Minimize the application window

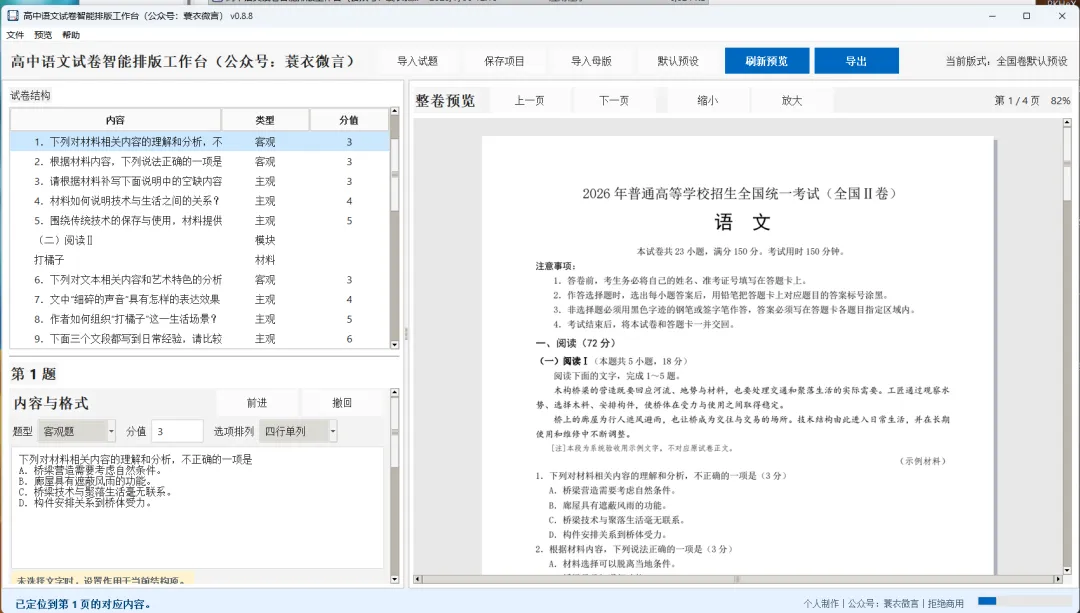[993, 15]
